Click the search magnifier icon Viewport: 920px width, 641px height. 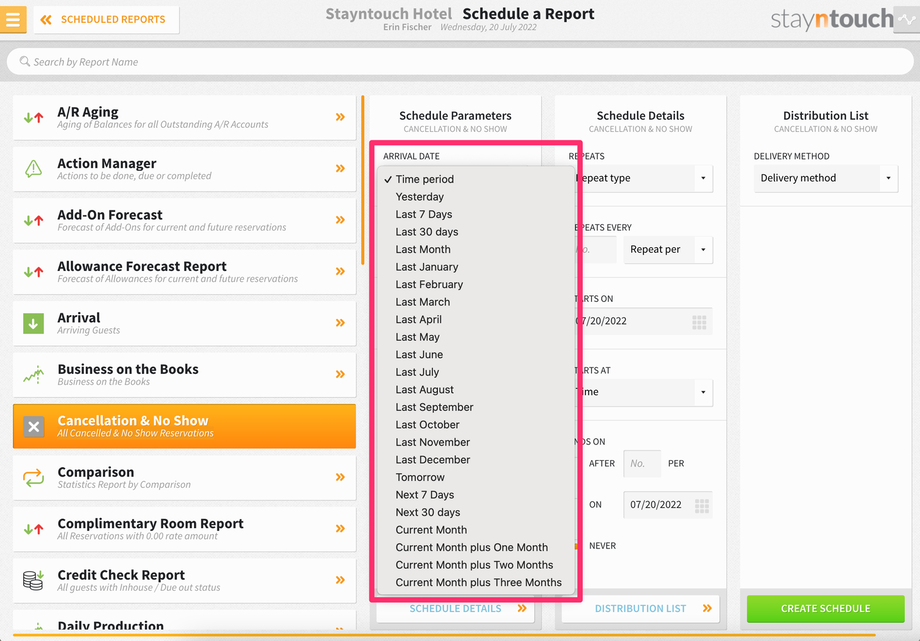(x=25, y=61)
